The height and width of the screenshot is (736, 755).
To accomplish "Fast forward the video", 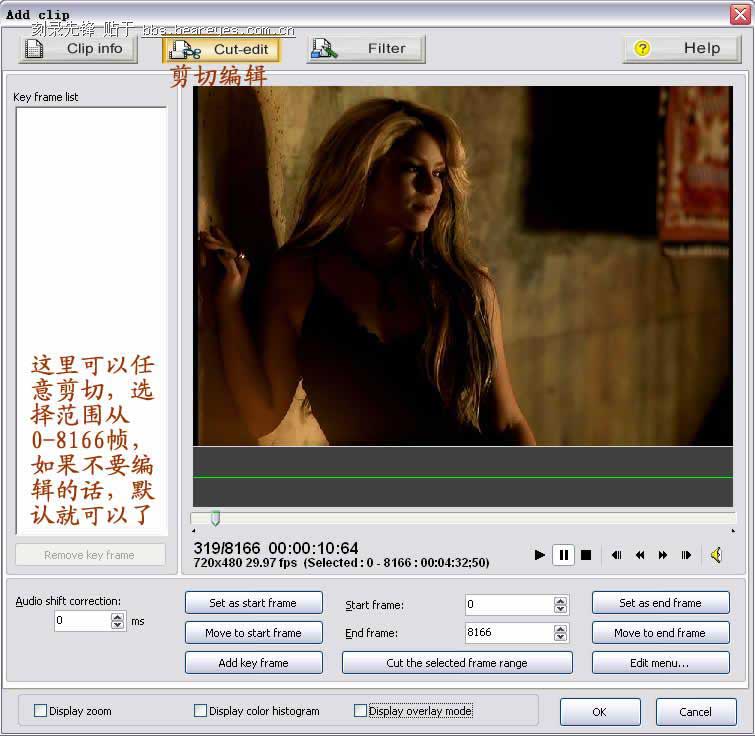I will [x=663, y=555].
